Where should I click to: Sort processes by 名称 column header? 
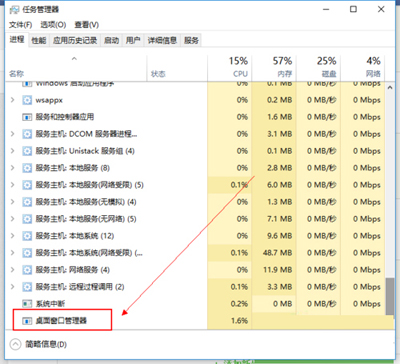click(x=76, y=68)
